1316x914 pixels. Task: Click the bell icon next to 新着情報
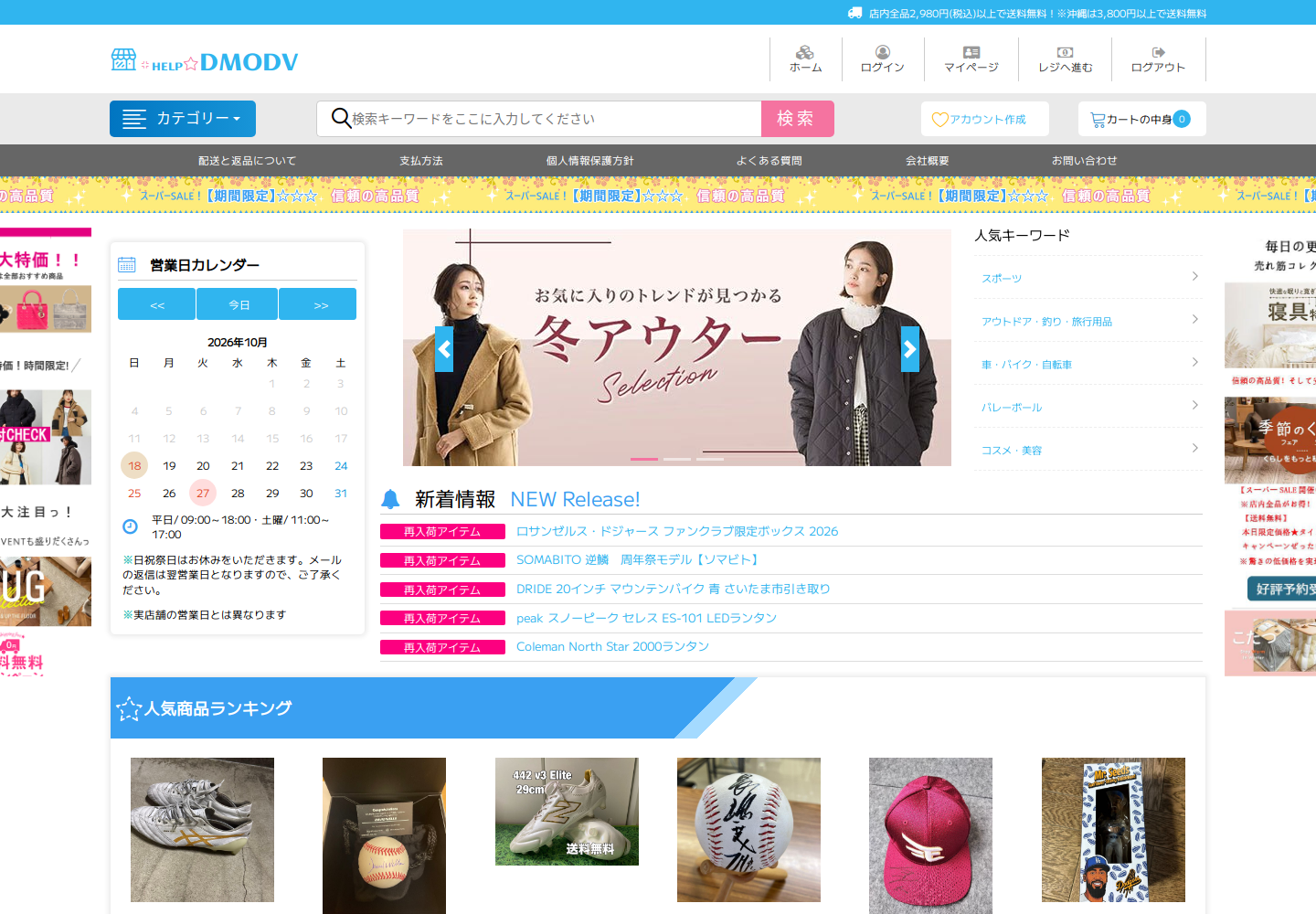[390, 499]
